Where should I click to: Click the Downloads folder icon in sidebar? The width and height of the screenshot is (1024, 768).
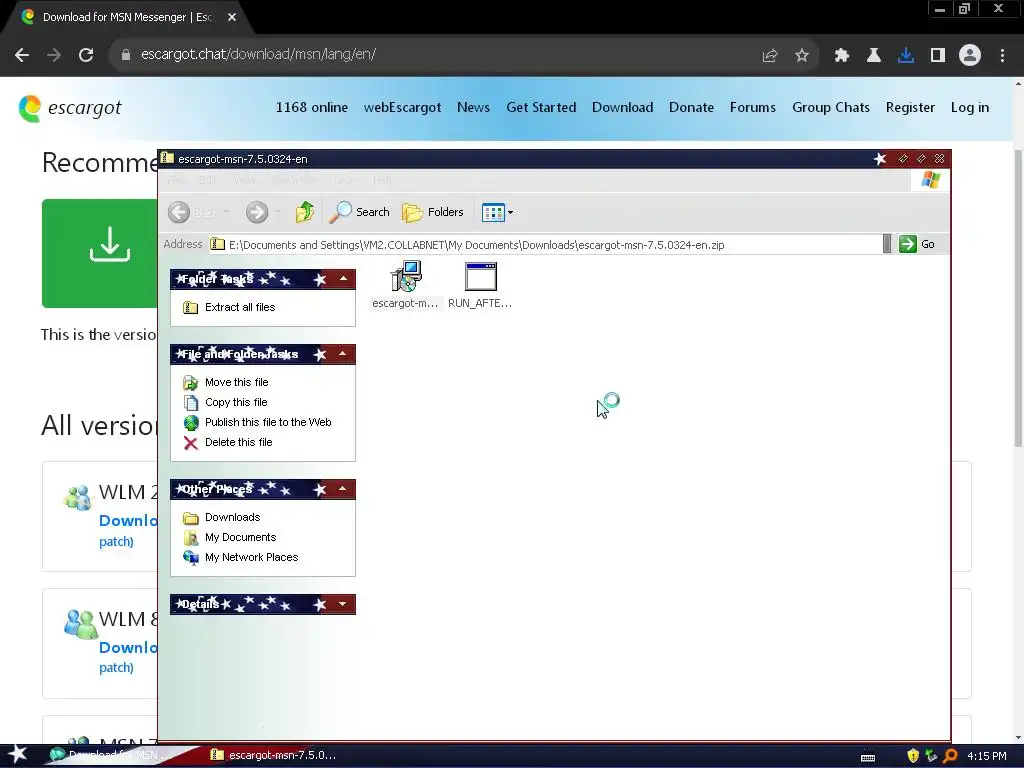191,518
